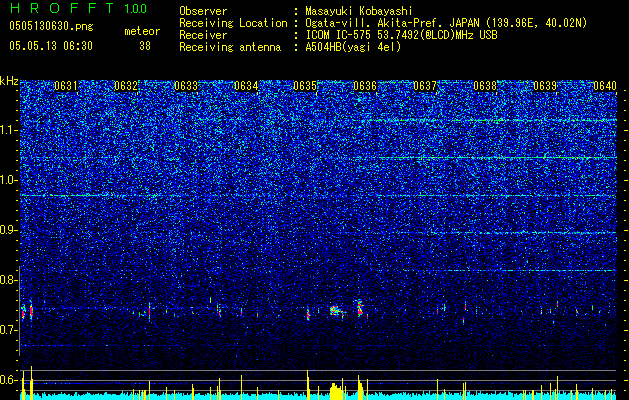Screen dimensions: 629x400
Task: Click the 0633 time marker
Action: coord(186,86)
